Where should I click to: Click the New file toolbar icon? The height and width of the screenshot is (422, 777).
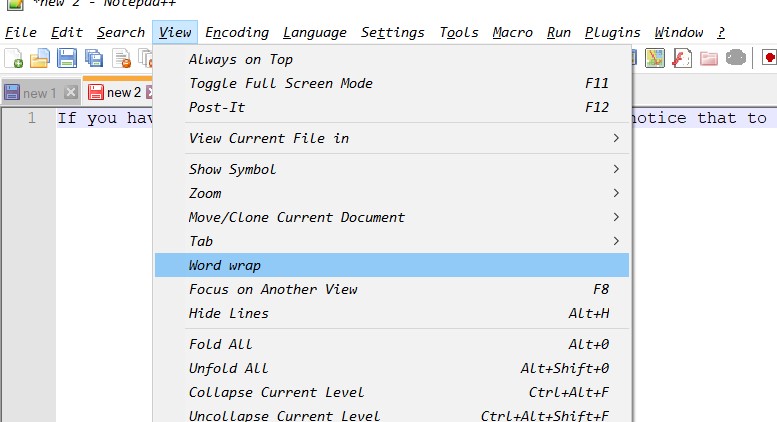pyautogui.click(x=14, y=58)
